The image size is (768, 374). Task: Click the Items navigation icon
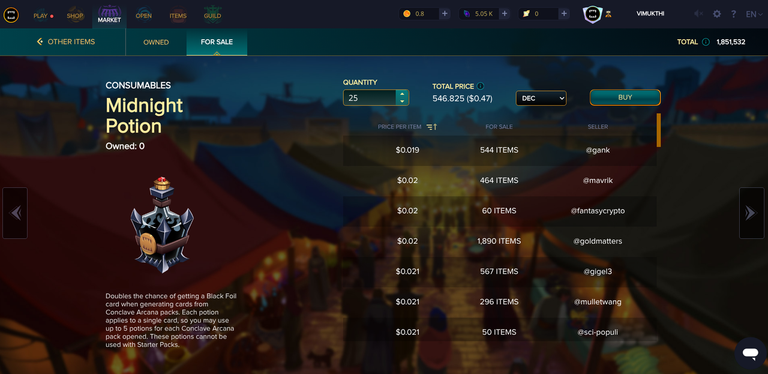point(178,15)
